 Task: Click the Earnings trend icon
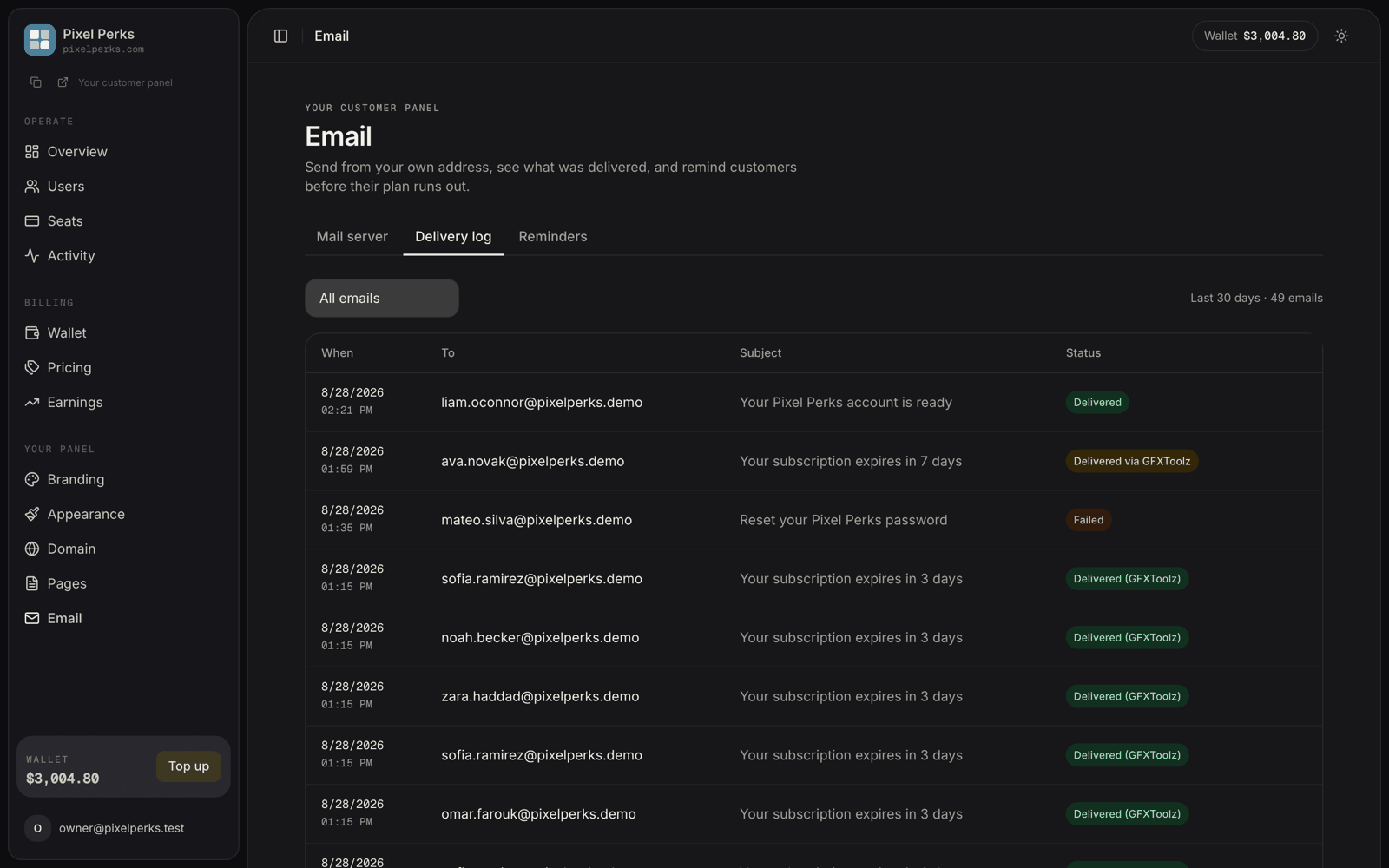coord(32,402)
